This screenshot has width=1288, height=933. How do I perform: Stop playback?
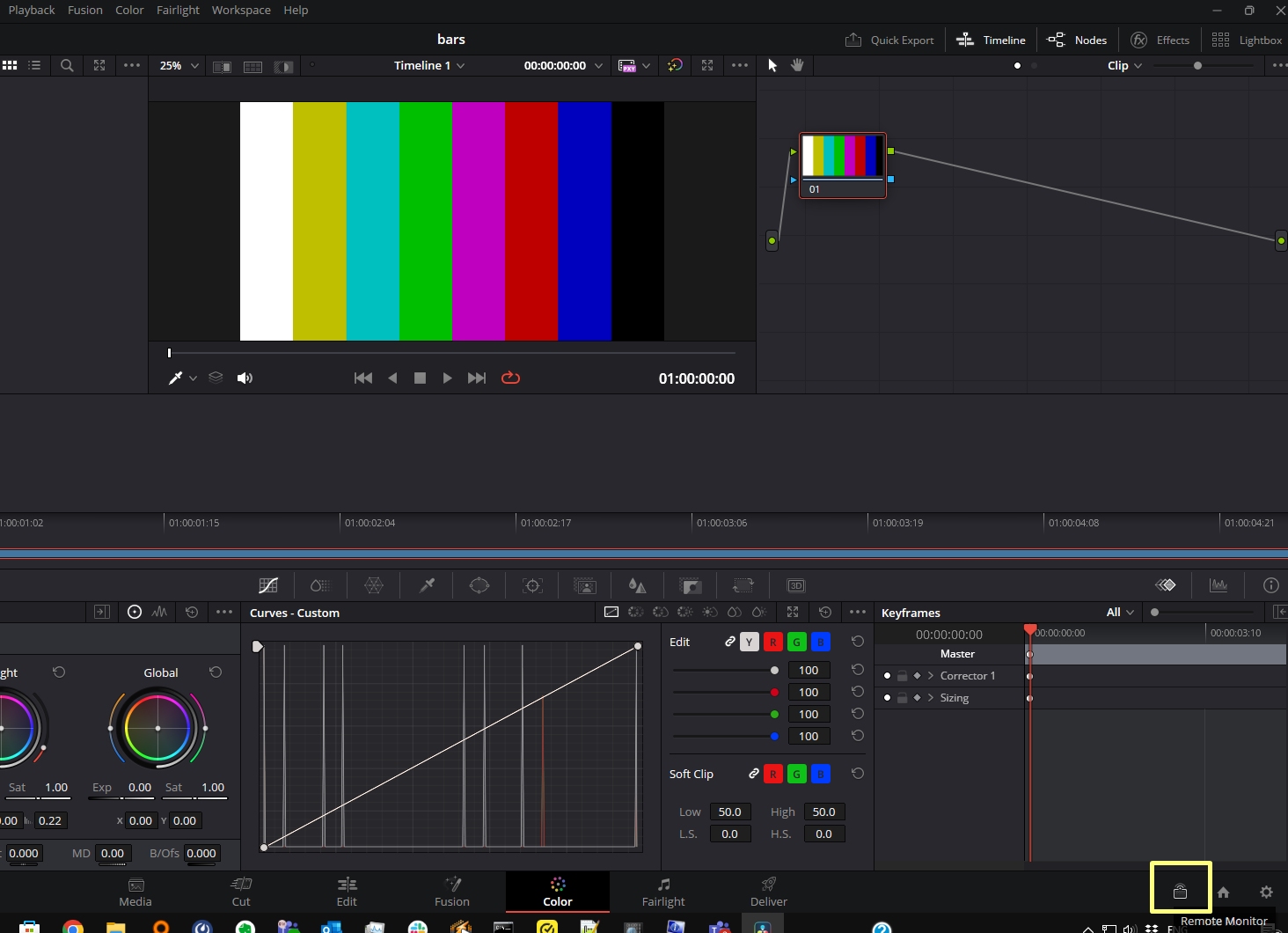(420, 378)
